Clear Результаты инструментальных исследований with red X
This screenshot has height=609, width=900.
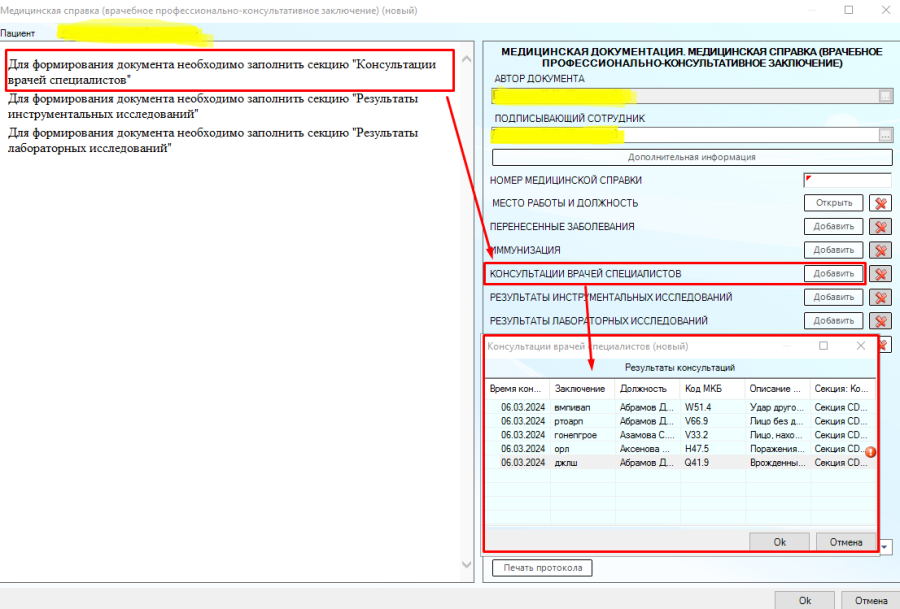click(x=880, y=297)
